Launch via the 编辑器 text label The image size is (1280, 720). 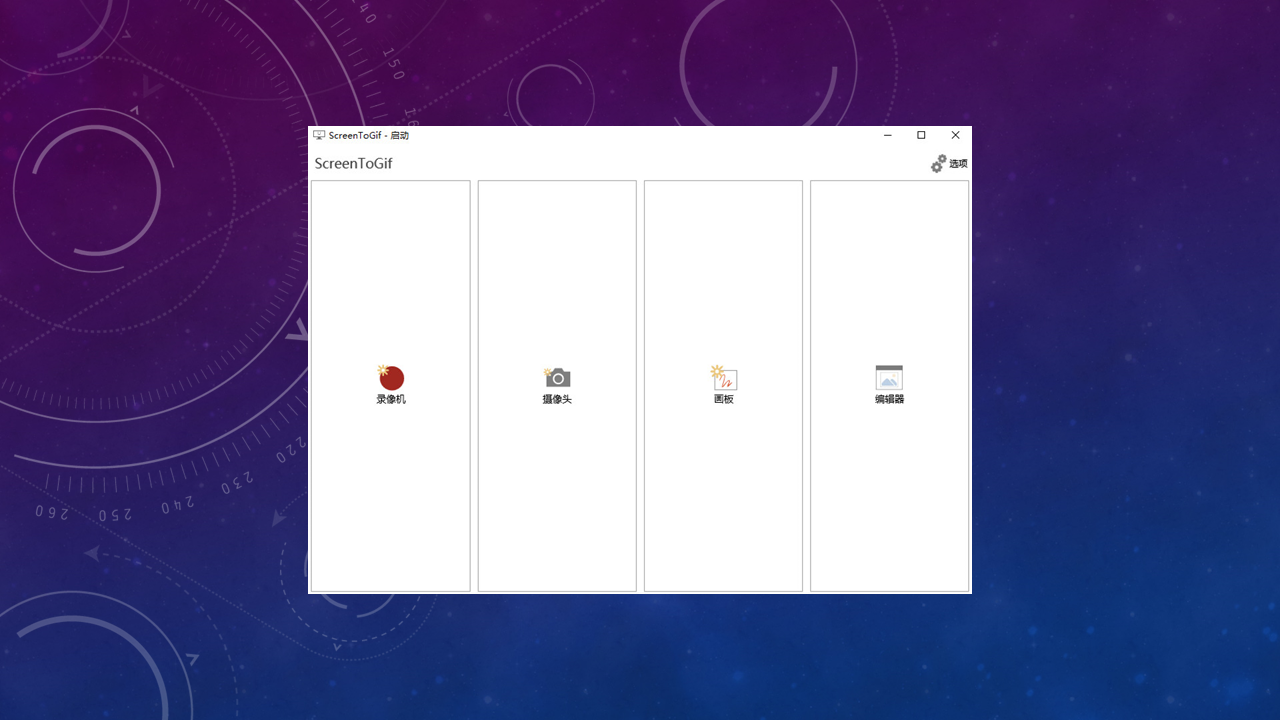point(889,399)
